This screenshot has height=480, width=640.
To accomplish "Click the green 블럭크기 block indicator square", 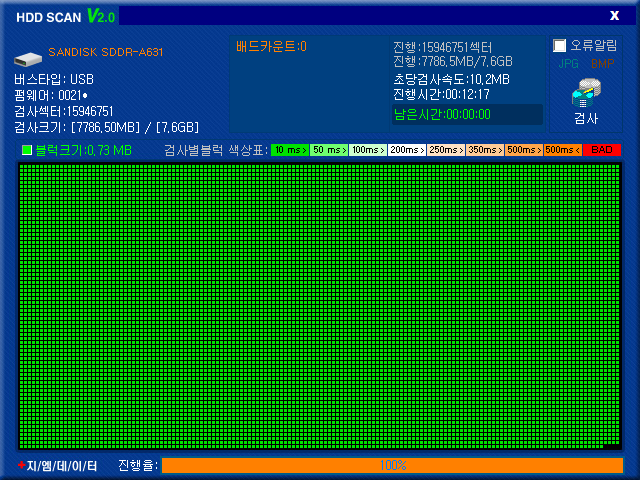I will (27, 150).
